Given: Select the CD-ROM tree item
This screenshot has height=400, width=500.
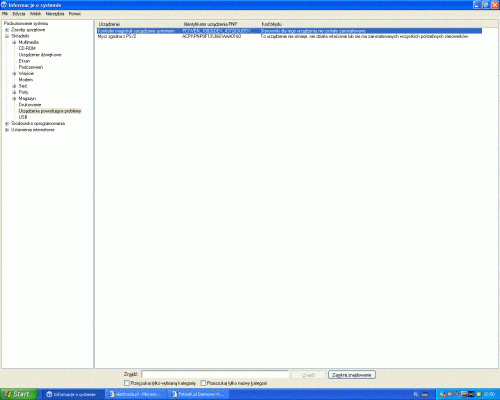Looking at the screenshot, I should 27,48.
